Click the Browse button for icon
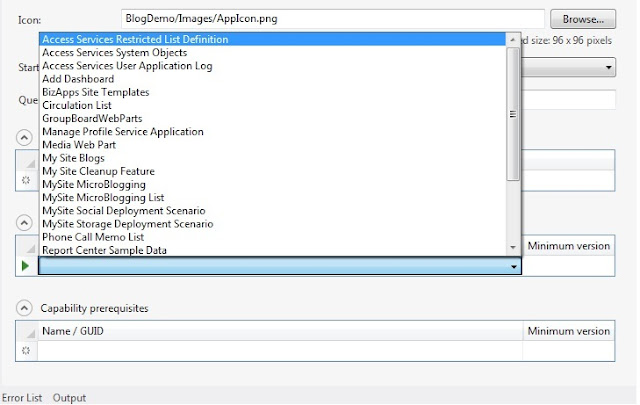 click(x=583, y=19)
